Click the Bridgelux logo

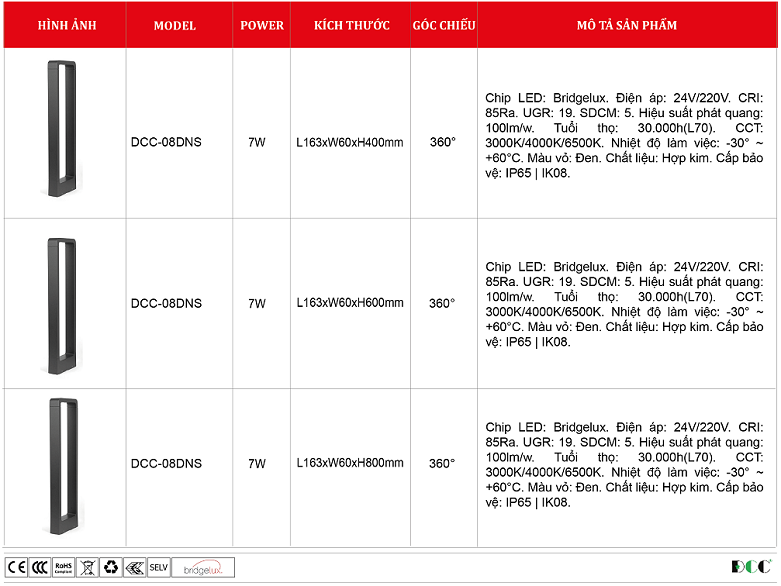(x=203, y=567)
